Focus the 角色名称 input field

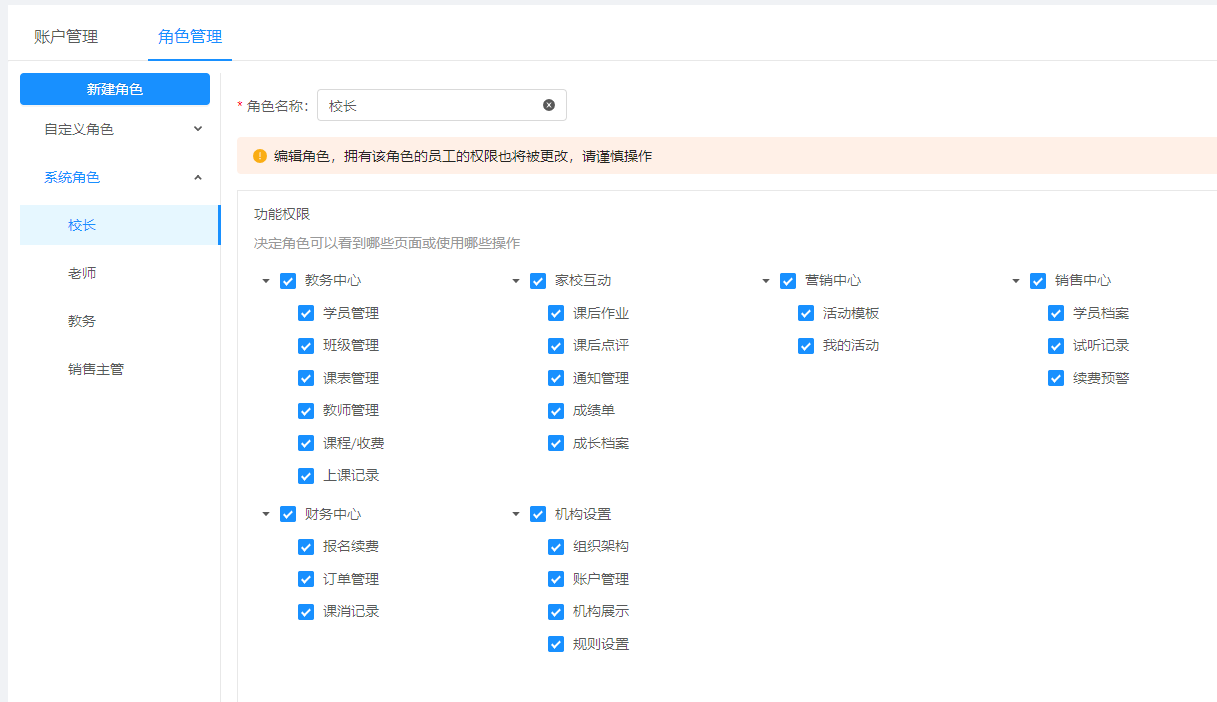pos(442,105)
